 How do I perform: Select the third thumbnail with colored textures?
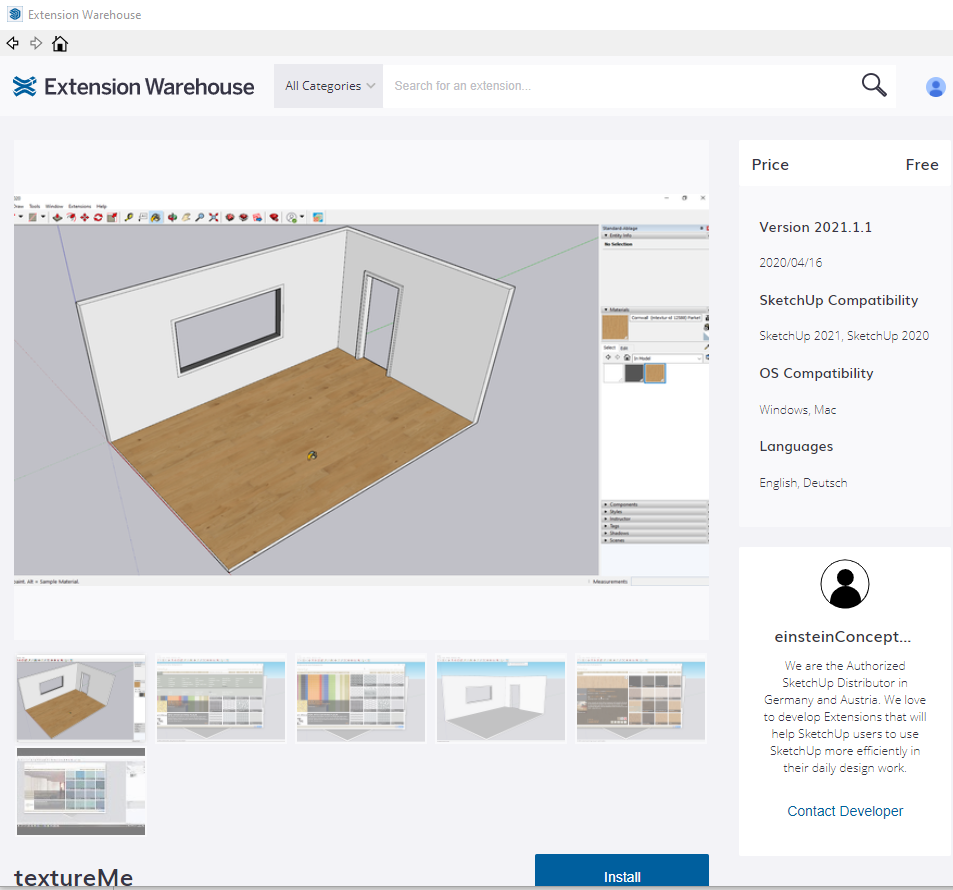pos(361,698)
